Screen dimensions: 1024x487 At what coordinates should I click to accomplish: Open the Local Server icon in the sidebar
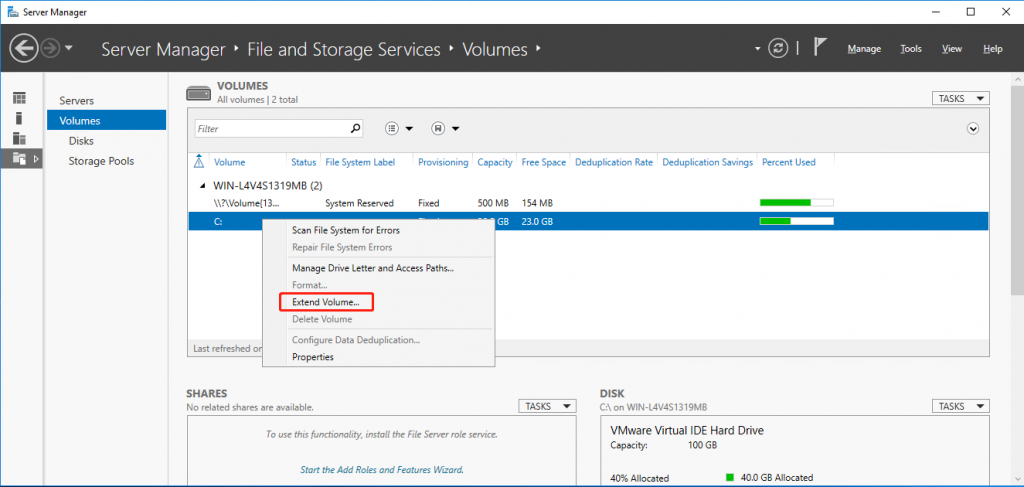coord(20,118)
